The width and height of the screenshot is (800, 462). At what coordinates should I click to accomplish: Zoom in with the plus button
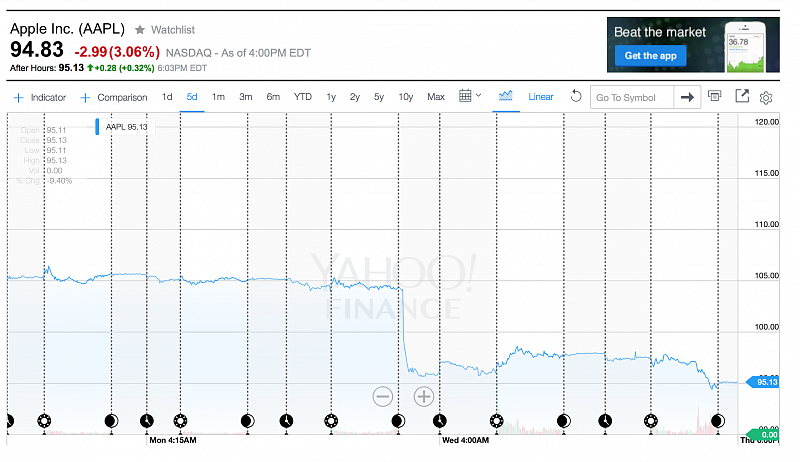(x=424, y=396)
